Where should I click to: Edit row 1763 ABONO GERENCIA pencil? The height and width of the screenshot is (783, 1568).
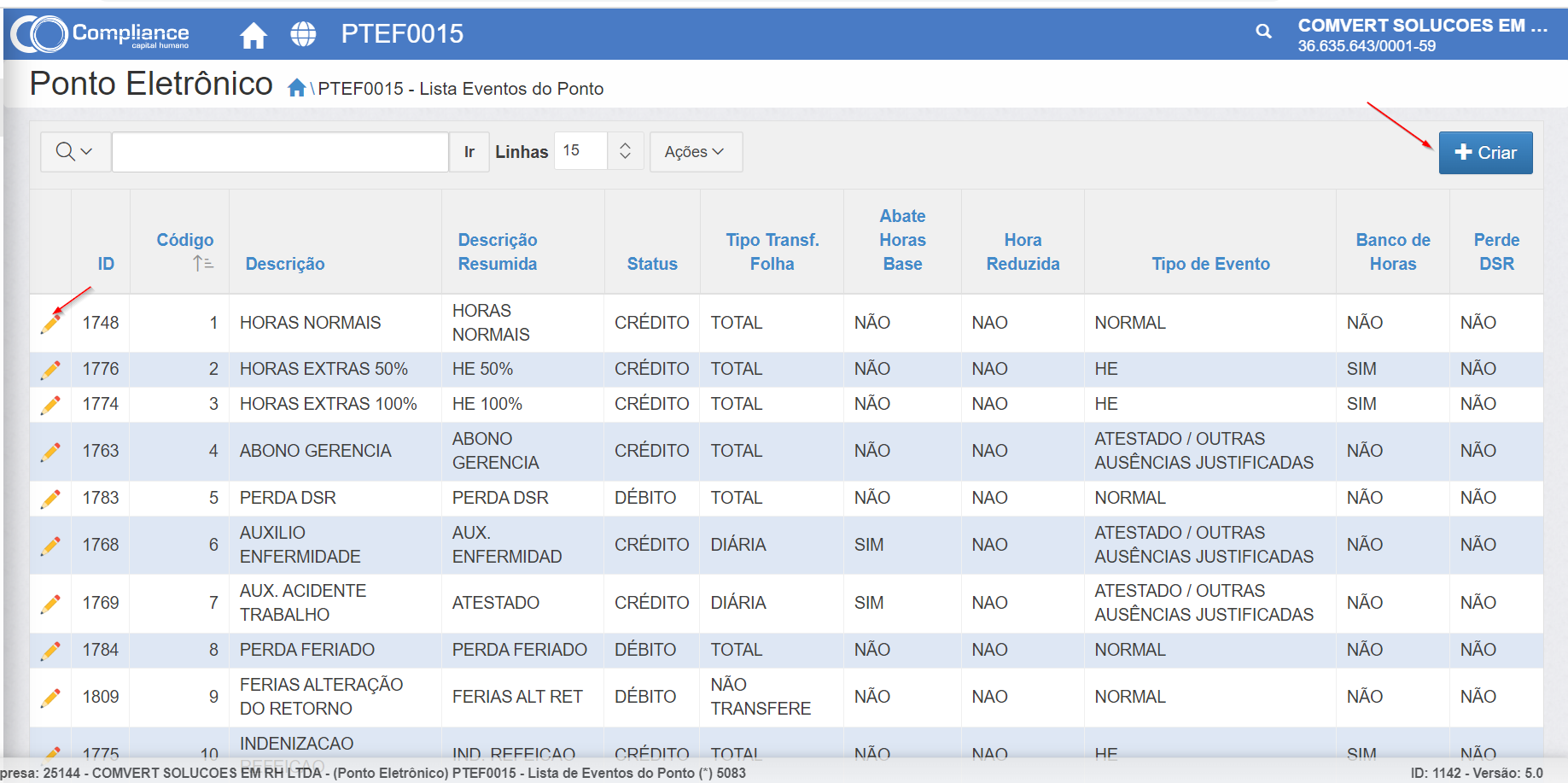(50, 452)
